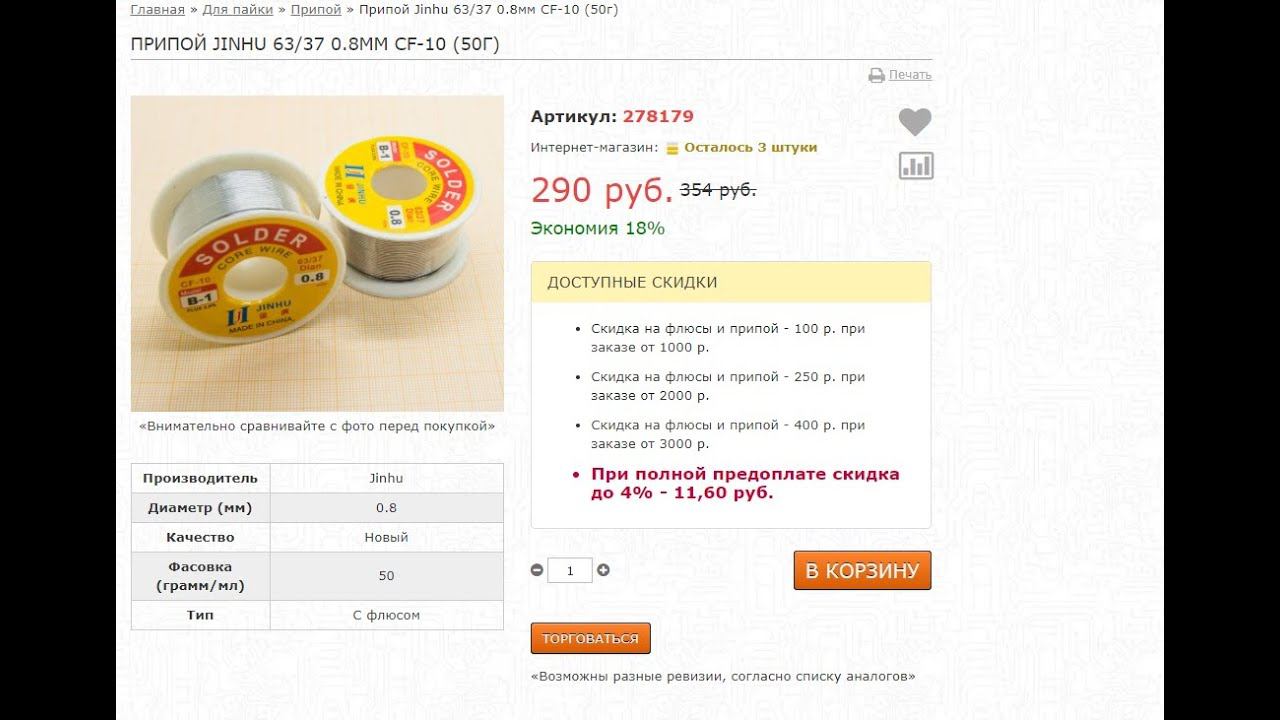Click the Печать print link
The width and height of the screenshot is (1280, 720).
(x=910, y=75)
